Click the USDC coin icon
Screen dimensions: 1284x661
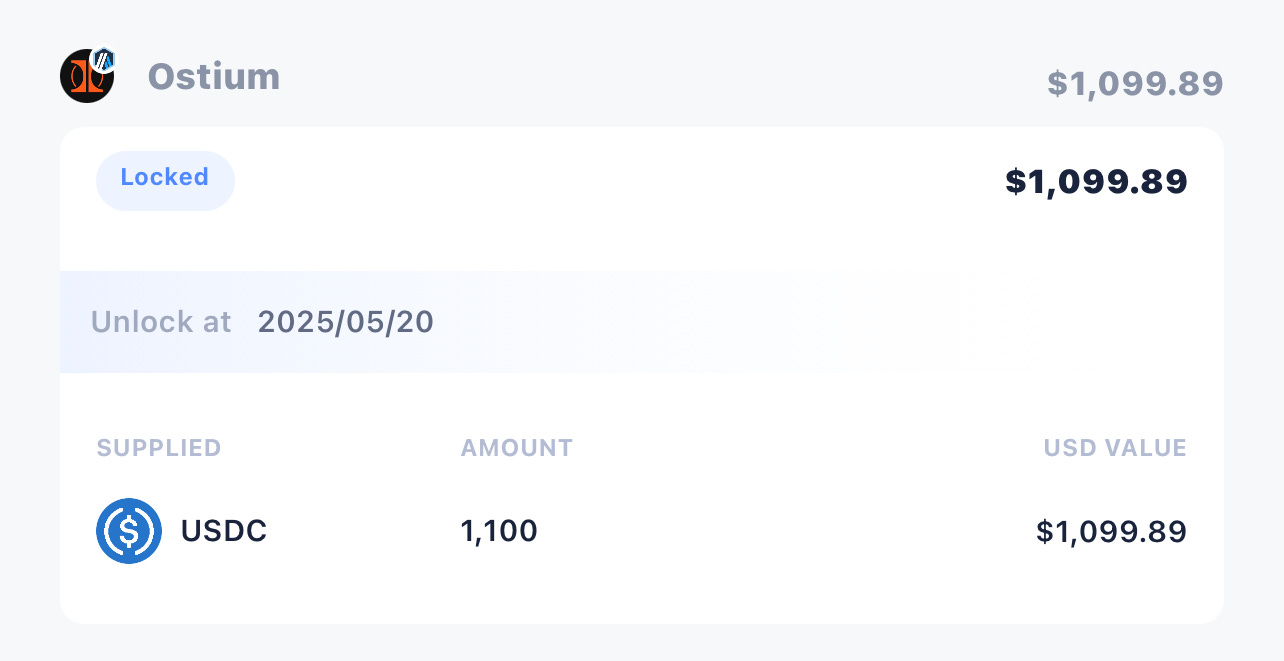click(129, 531)
